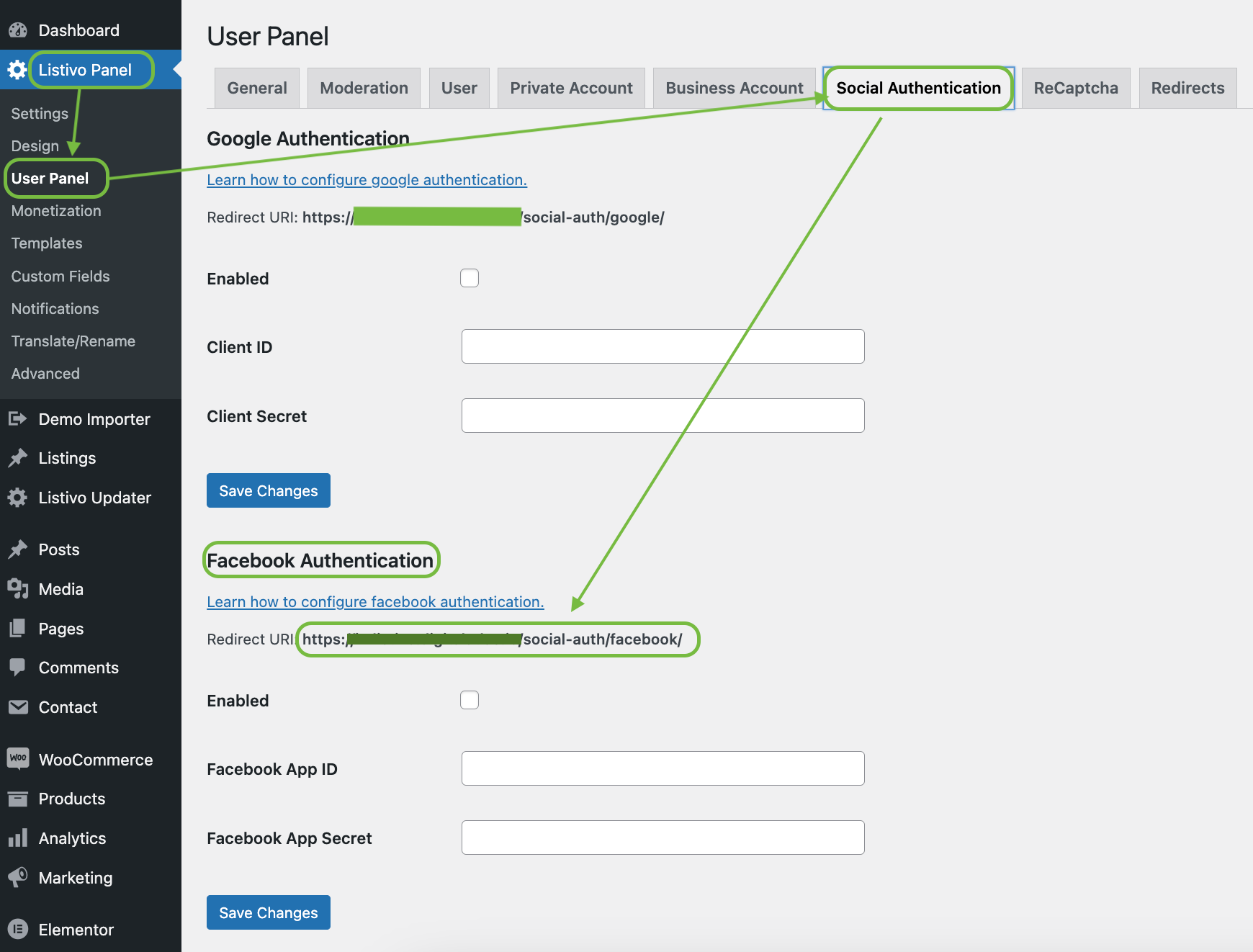This screenshot has width=1253, height=952.
Task: Open the ReCaptcha tab
Action: 1076,88
